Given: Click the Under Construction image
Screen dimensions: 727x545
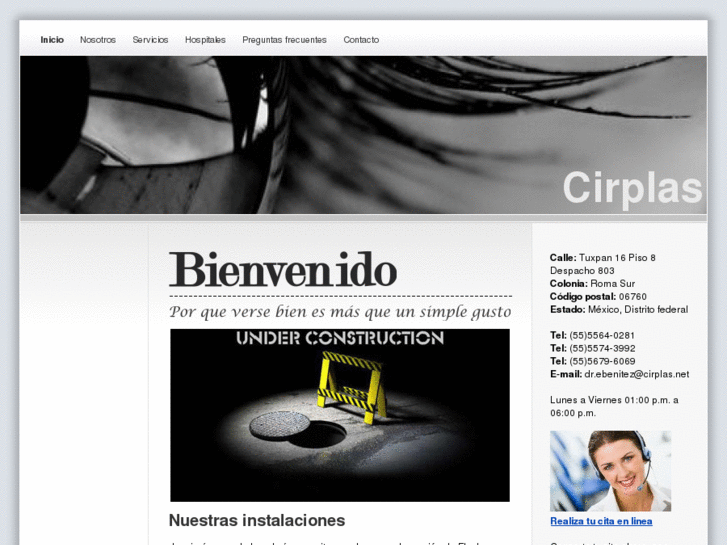Looking at the screenshot, I should 340,415.
